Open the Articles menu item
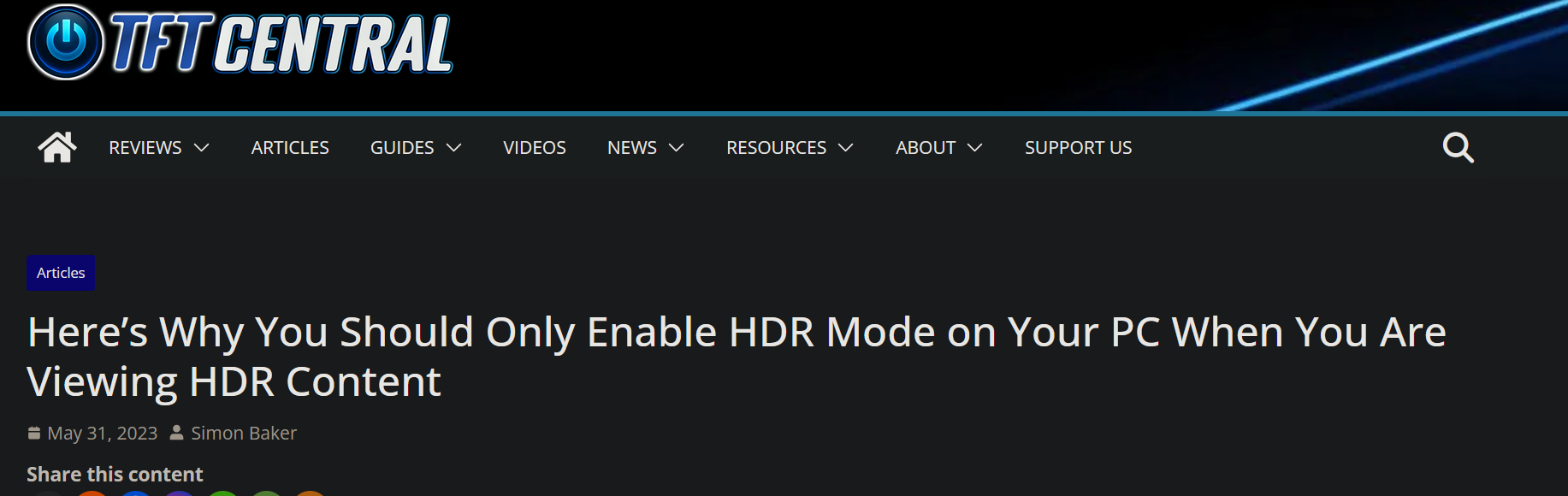 point(290,147)
